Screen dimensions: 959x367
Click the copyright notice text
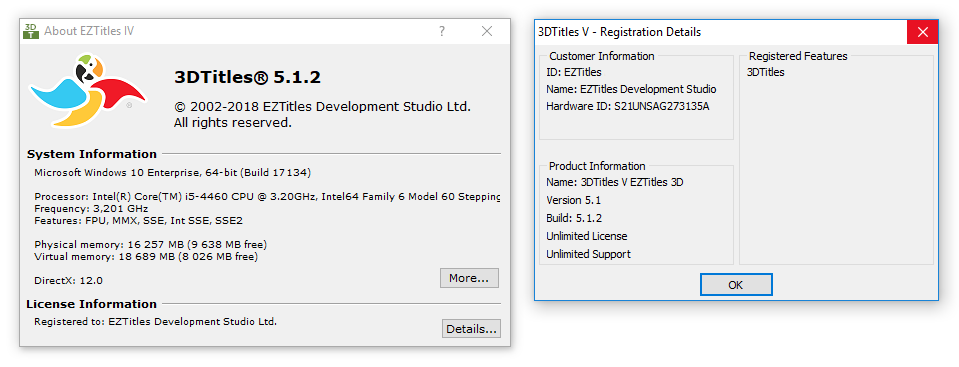coord(322,114)
